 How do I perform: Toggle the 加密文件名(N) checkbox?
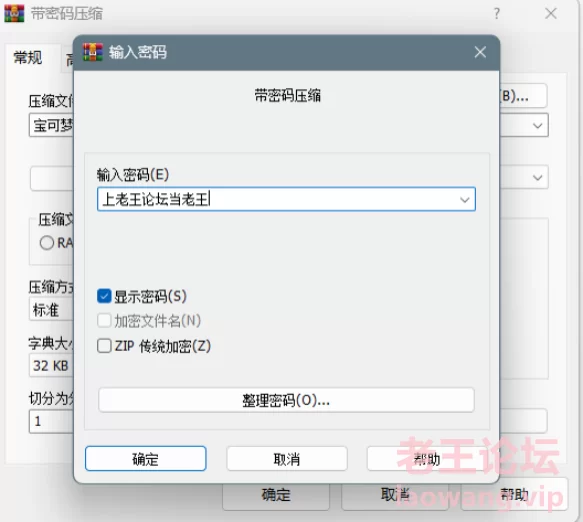[104, 320]
